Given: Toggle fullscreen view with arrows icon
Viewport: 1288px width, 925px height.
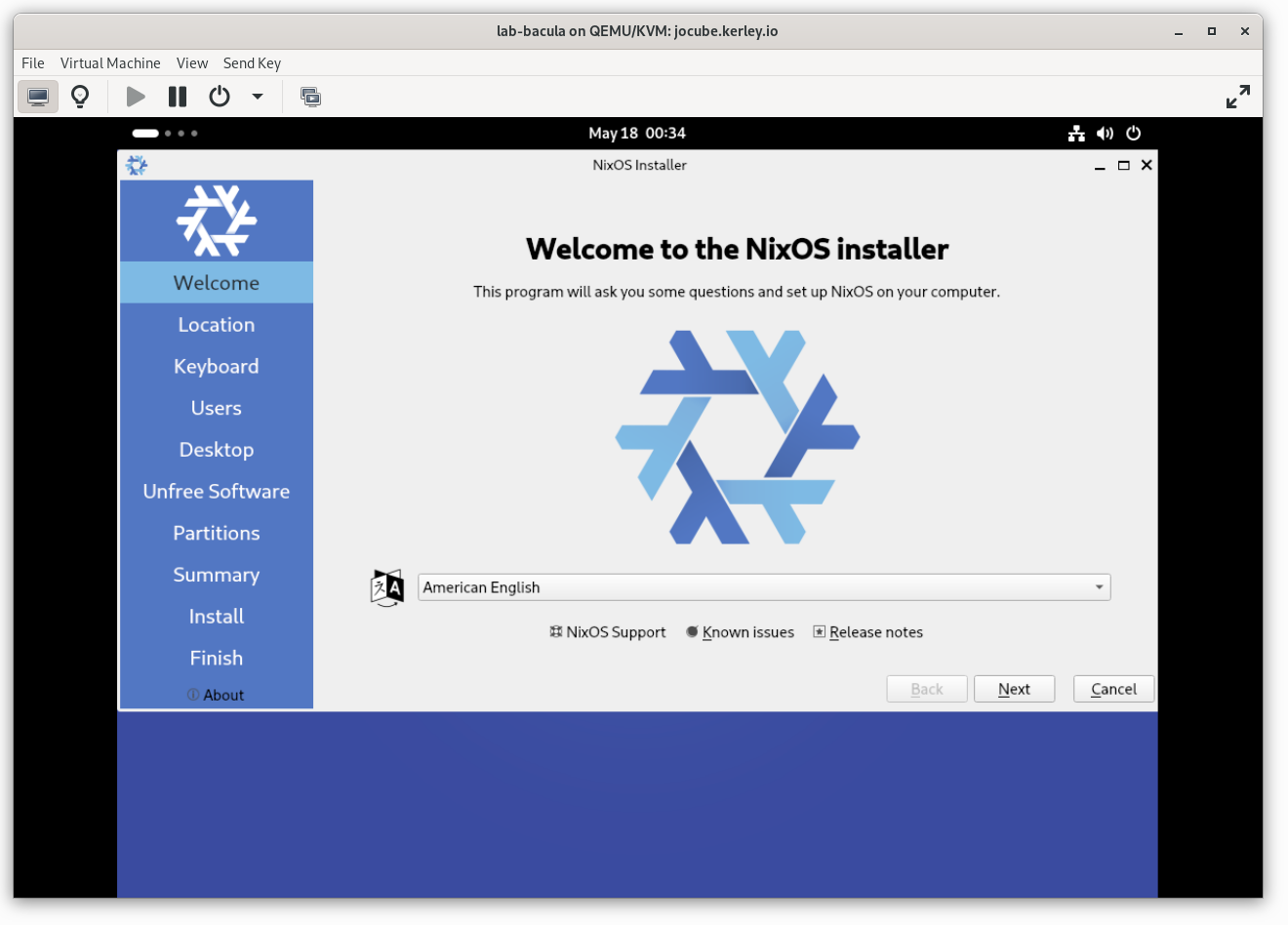Looking at the screenshot, I should pos(1237,97).
